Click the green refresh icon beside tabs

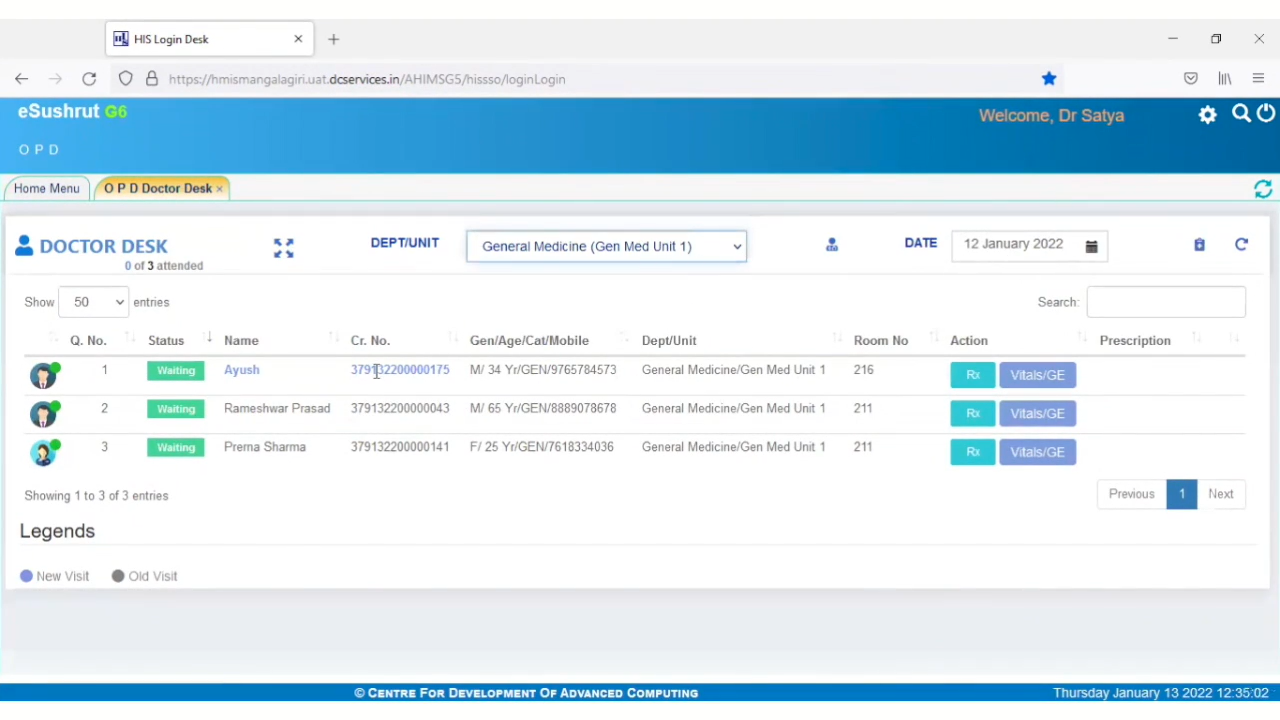[1263, 189]
